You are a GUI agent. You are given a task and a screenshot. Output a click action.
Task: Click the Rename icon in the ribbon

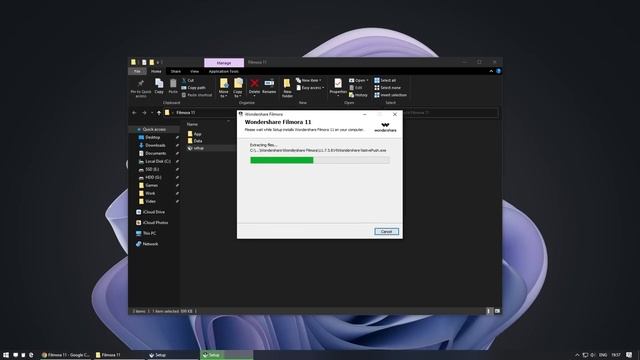click(269, 86)
